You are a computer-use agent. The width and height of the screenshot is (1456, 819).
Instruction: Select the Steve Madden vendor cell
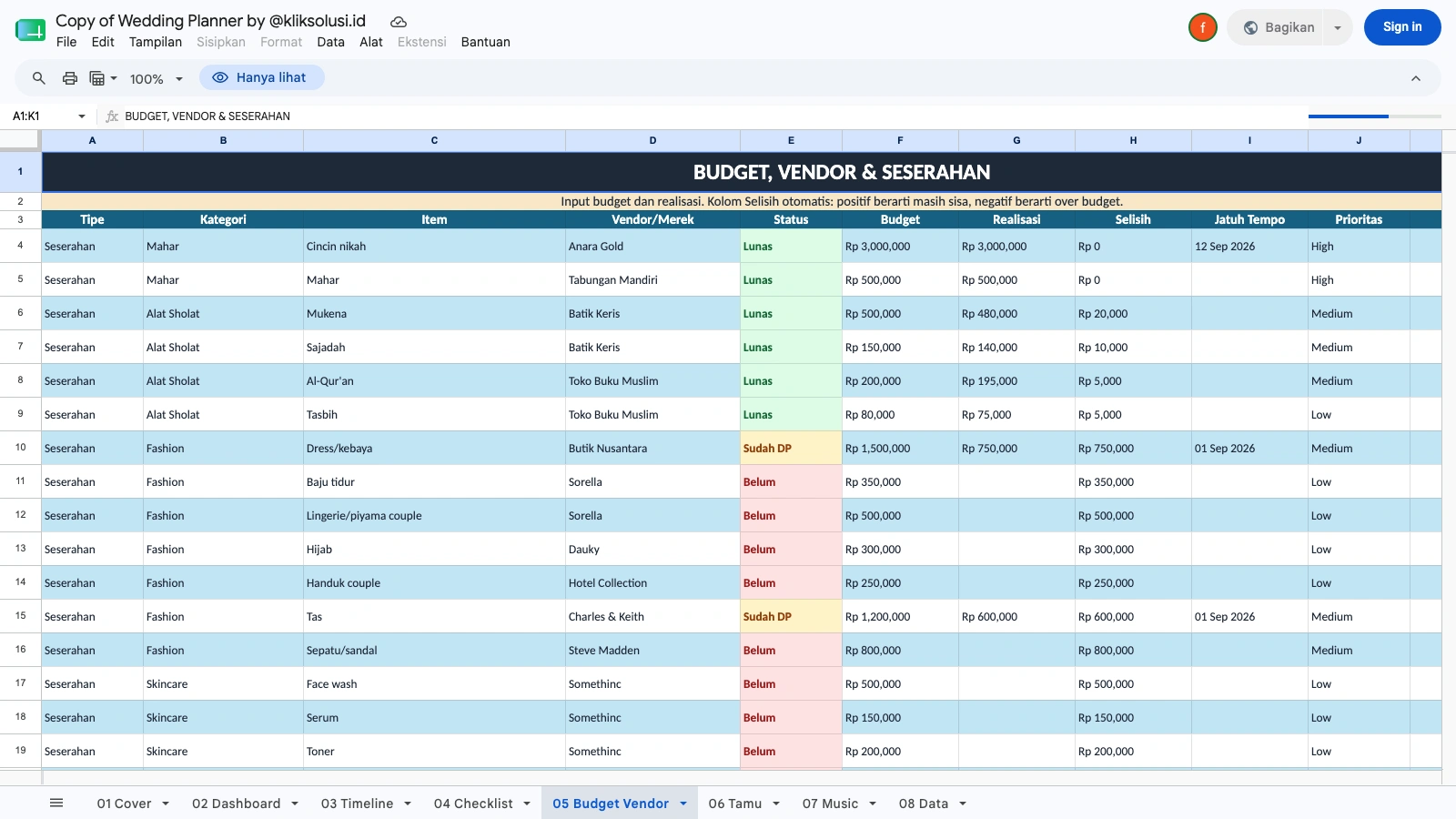[x=652, y=651]
